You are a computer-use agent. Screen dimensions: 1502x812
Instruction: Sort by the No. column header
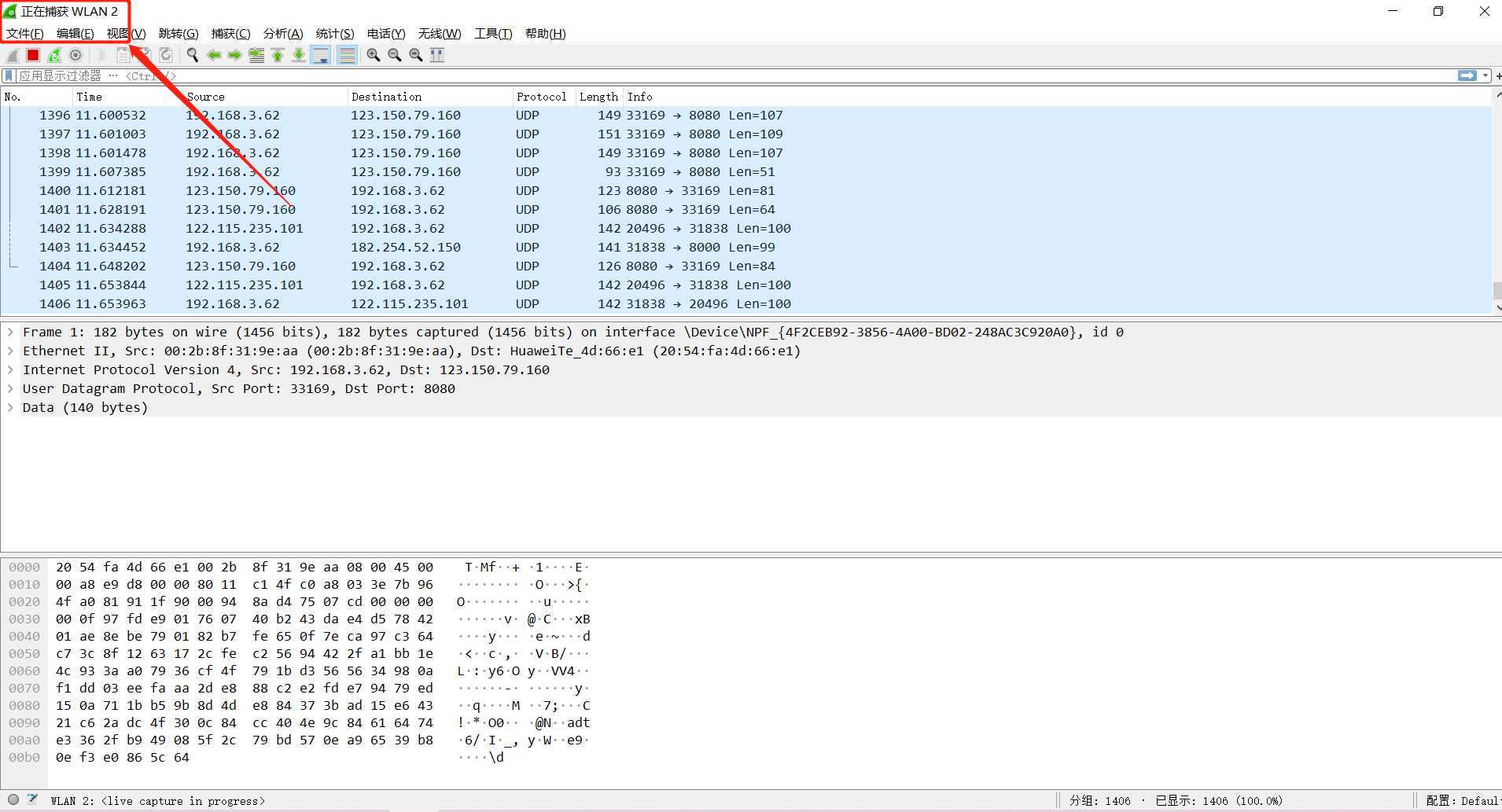click(x=36, y=97)
